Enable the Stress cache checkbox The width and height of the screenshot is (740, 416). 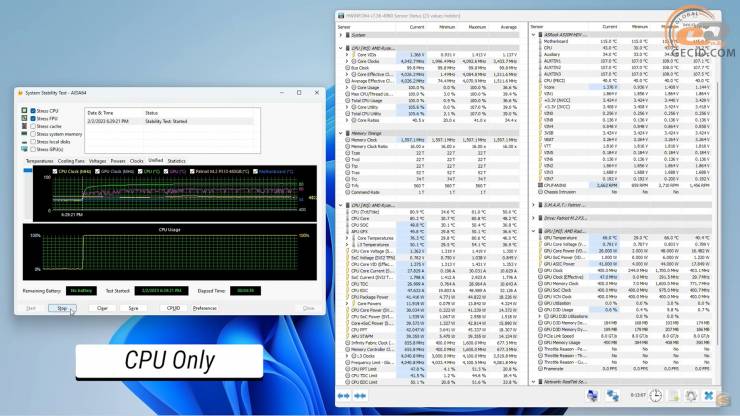click(33, 126)
